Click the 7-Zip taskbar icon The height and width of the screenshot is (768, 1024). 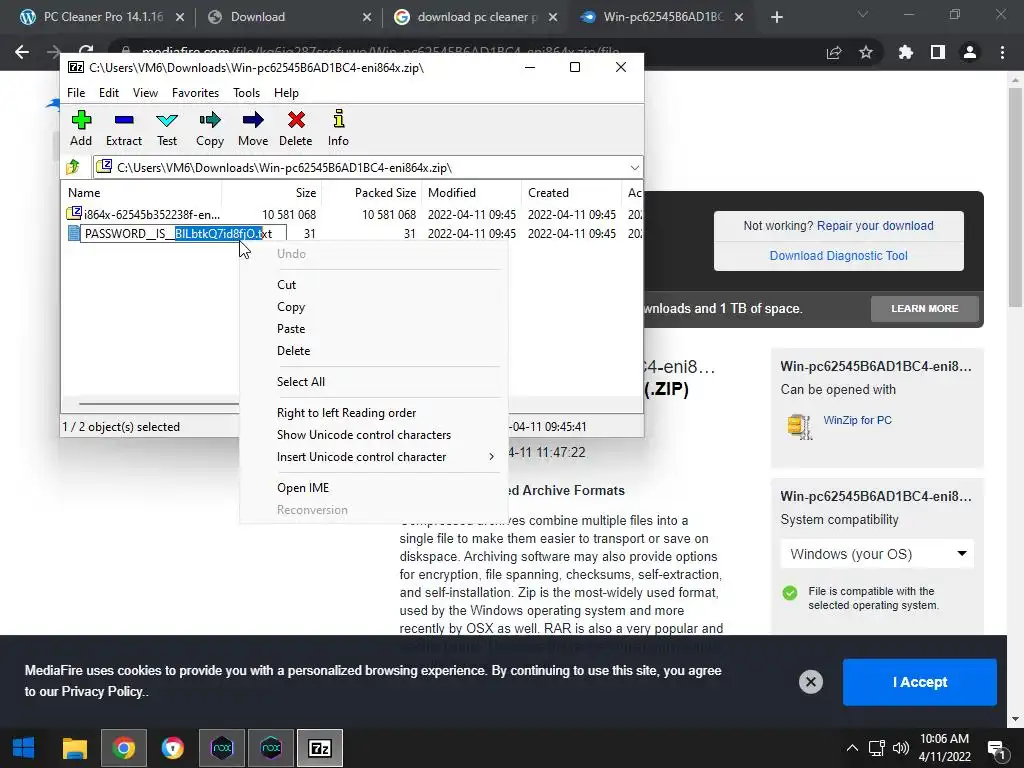tap(319, 748)
